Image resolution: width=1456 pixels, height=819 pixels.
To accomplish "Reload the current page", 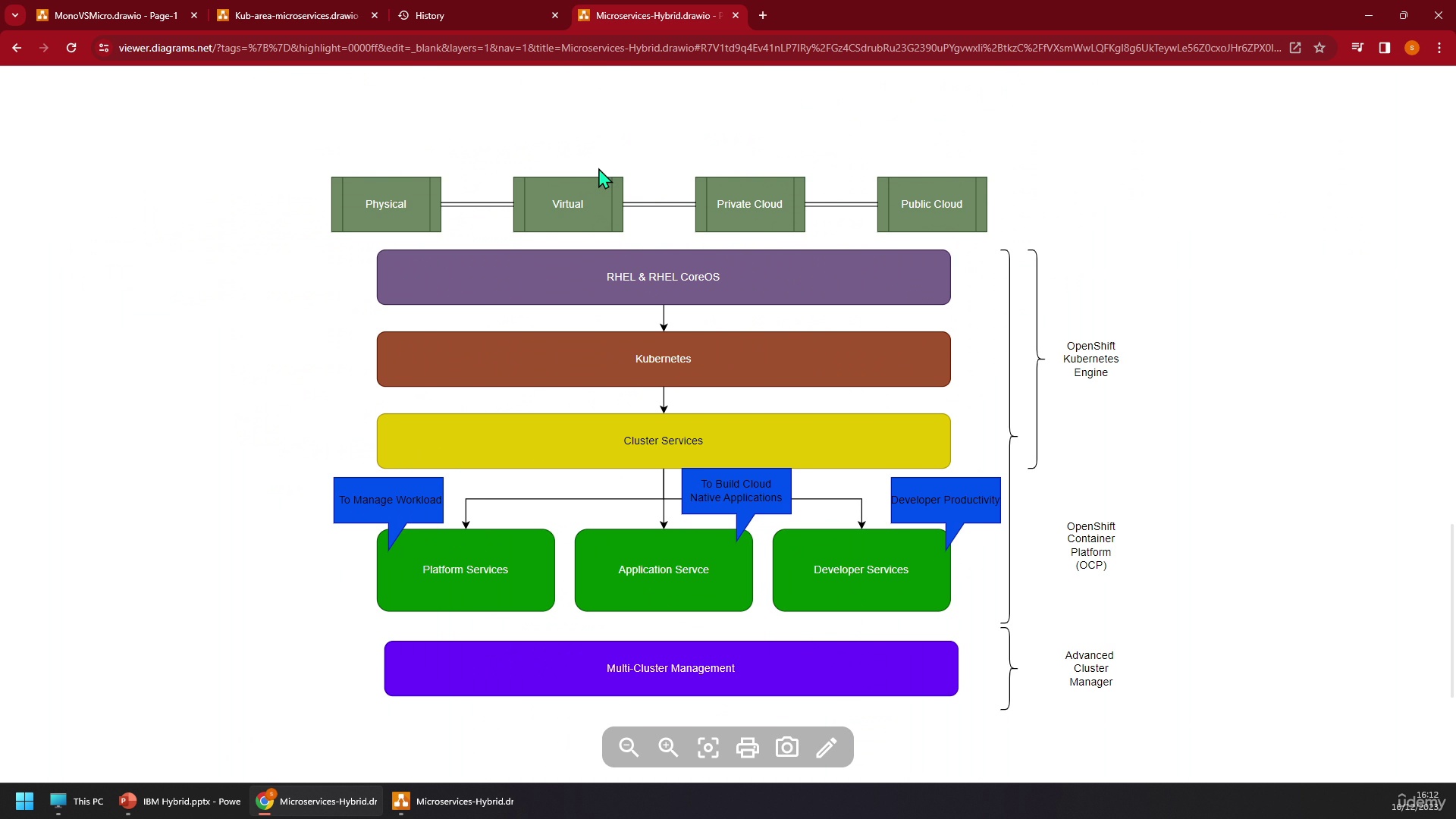I will [71, 48].
